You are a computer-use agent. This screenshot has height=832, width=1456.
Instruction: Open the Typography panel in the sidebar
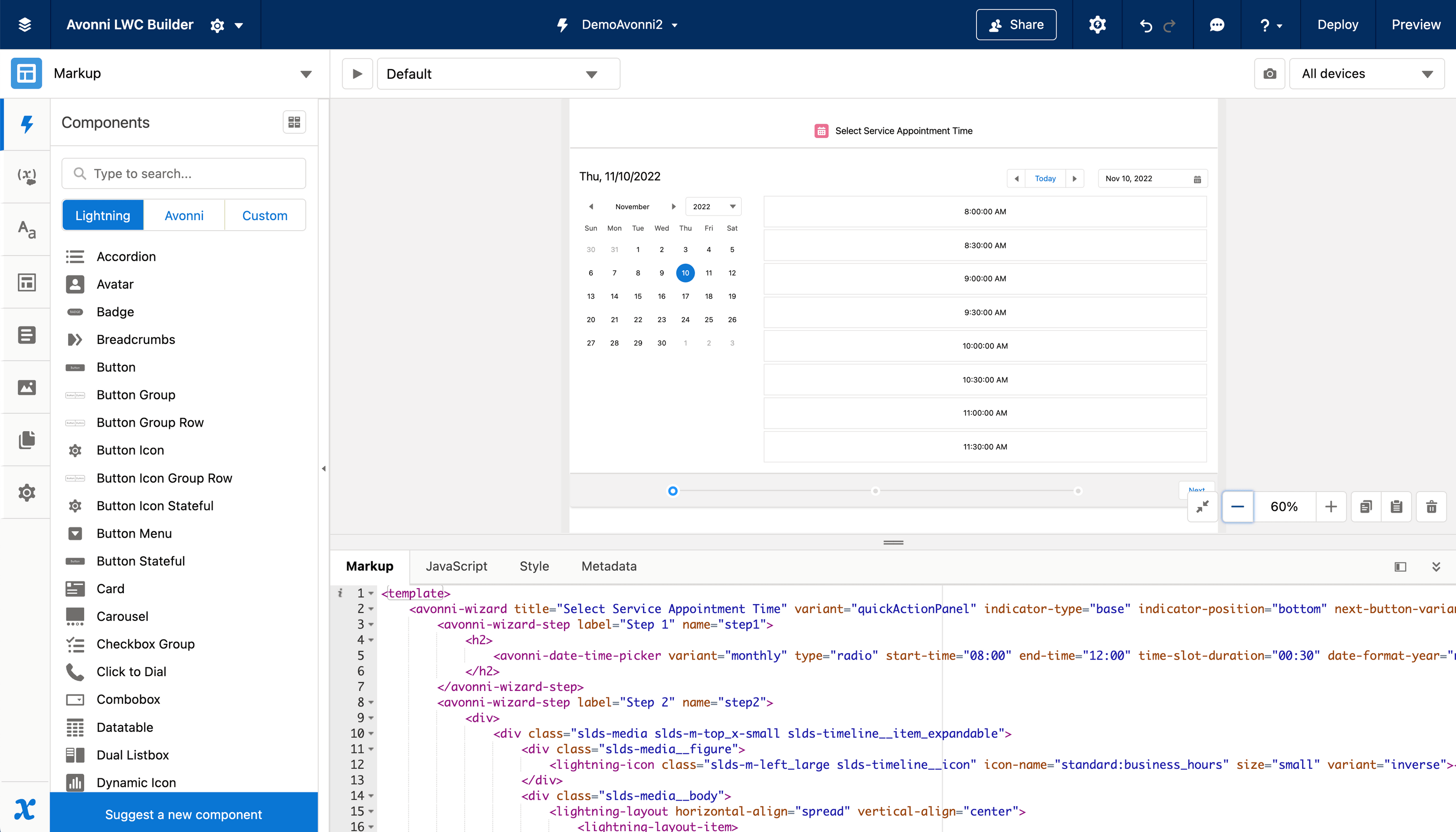(26, 229)
